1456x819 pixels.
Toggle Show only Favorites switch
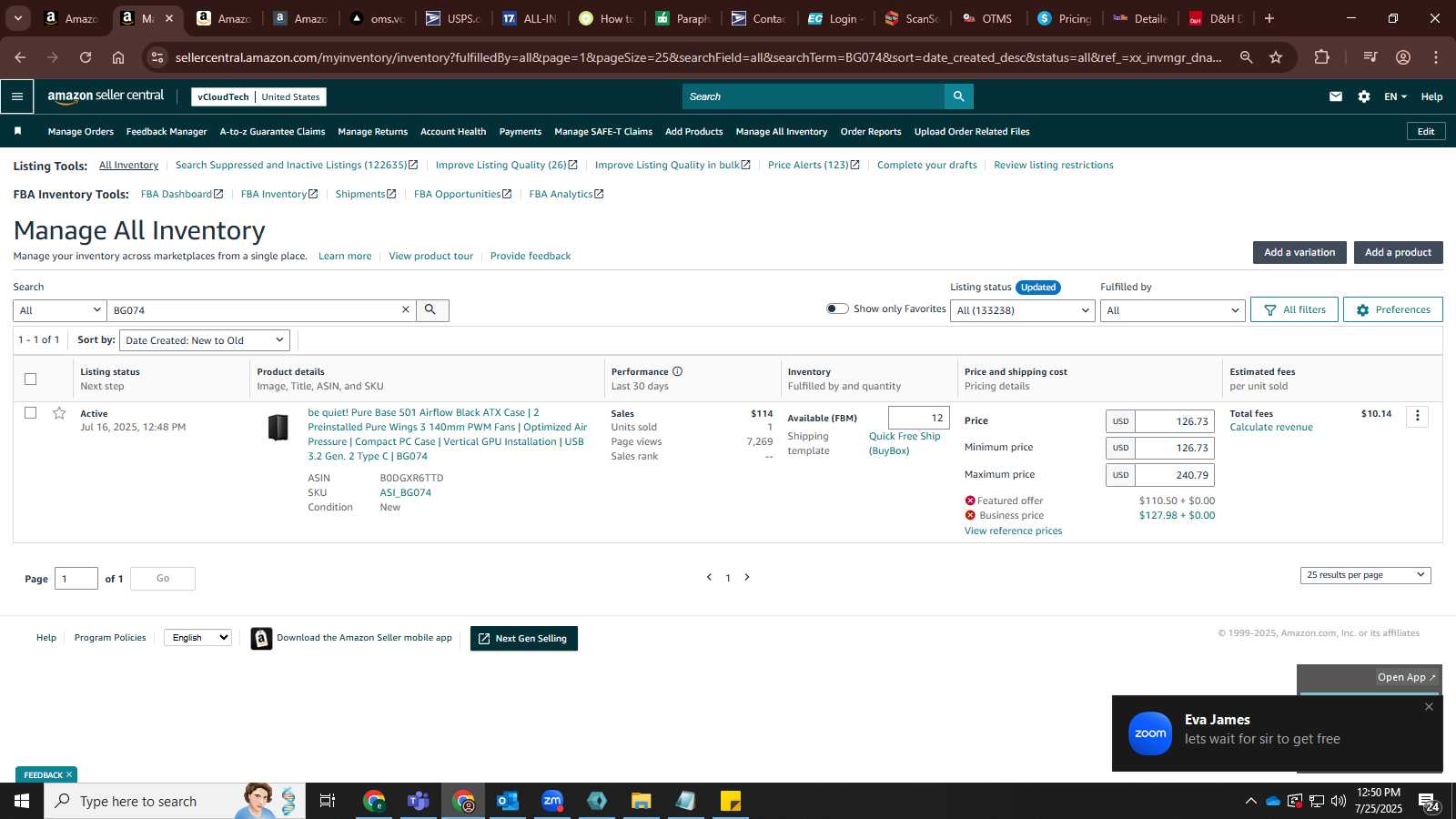coord(837,308)
